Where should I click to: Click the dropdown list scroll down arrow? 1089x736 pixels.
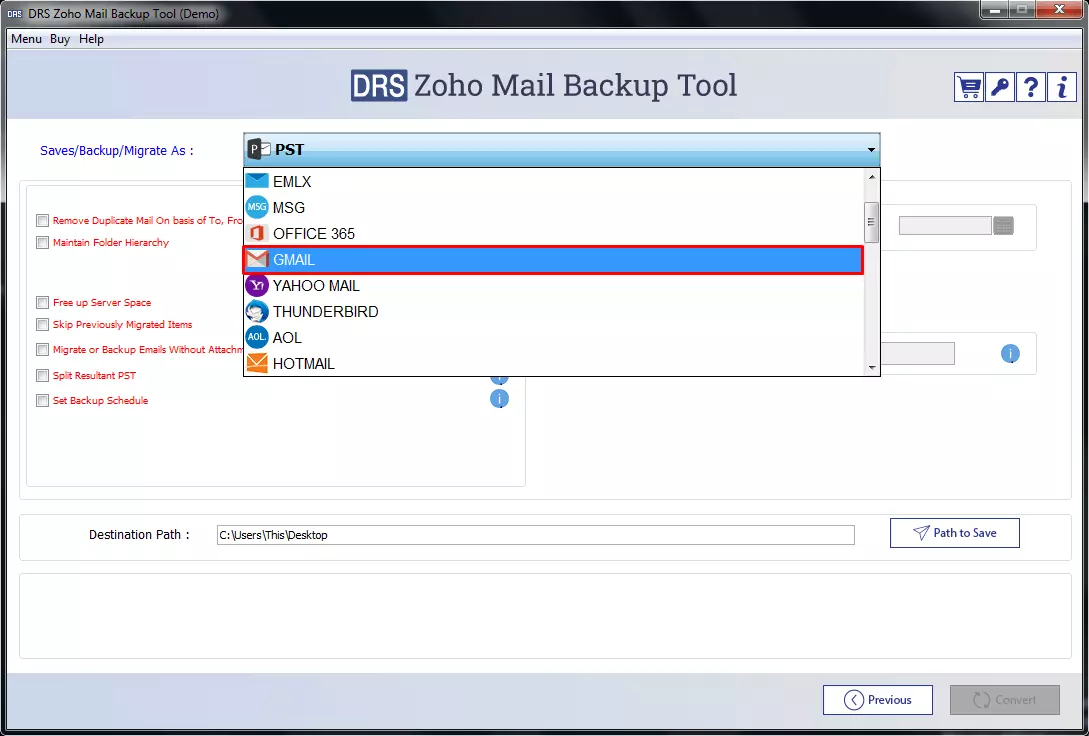(x=872, y=368)
